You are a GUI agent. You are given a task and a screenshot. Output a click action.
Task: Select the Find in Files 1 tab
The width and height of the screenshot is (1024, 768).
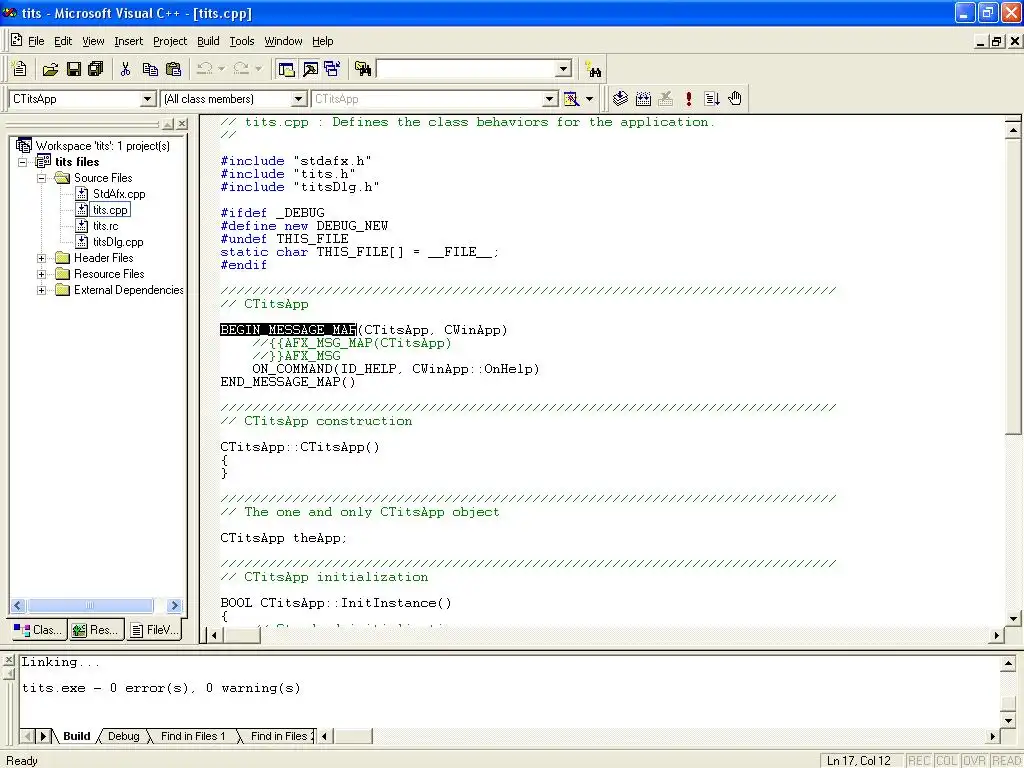coord(193,736)
